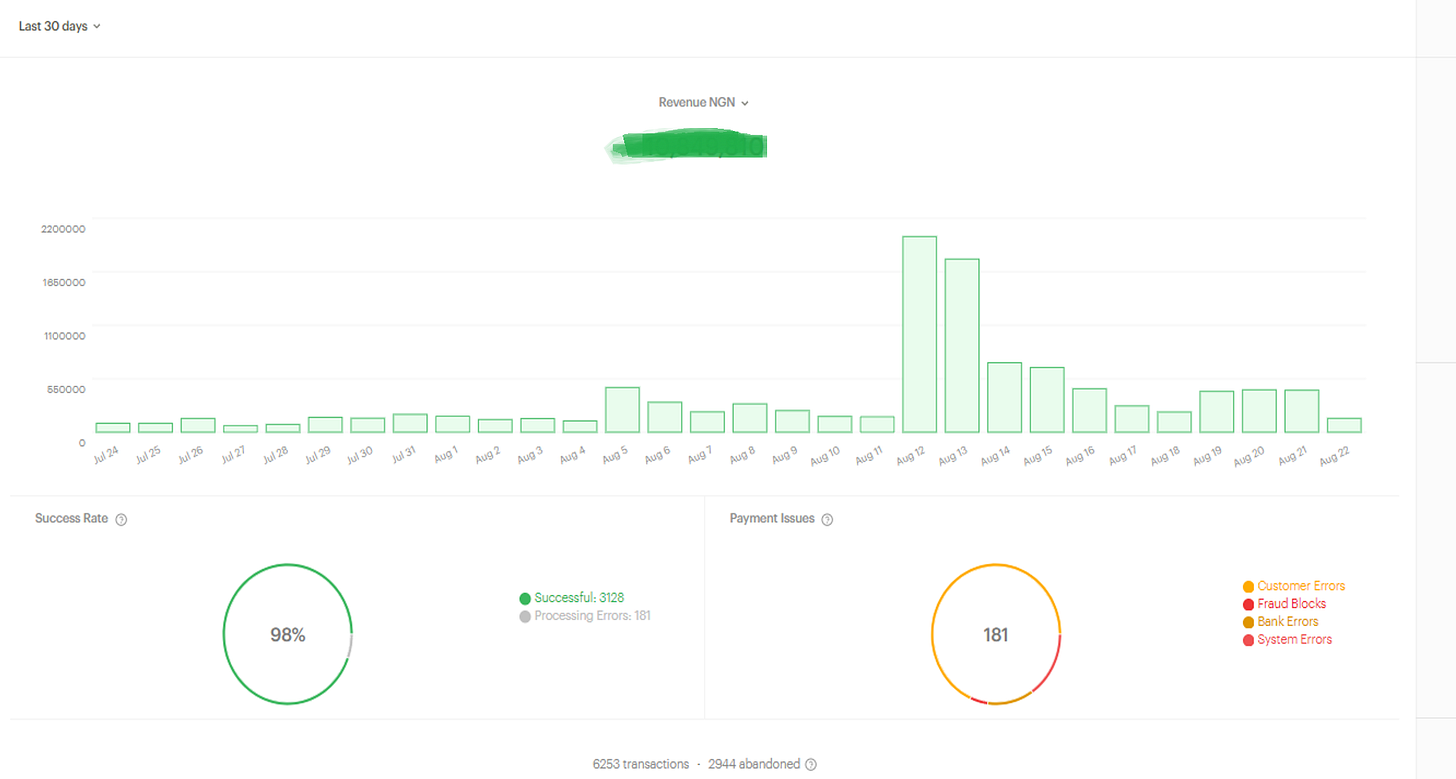Click the Successful: 3128 legend label
This screenshot has width=1456, height=779.
(579, 598)
